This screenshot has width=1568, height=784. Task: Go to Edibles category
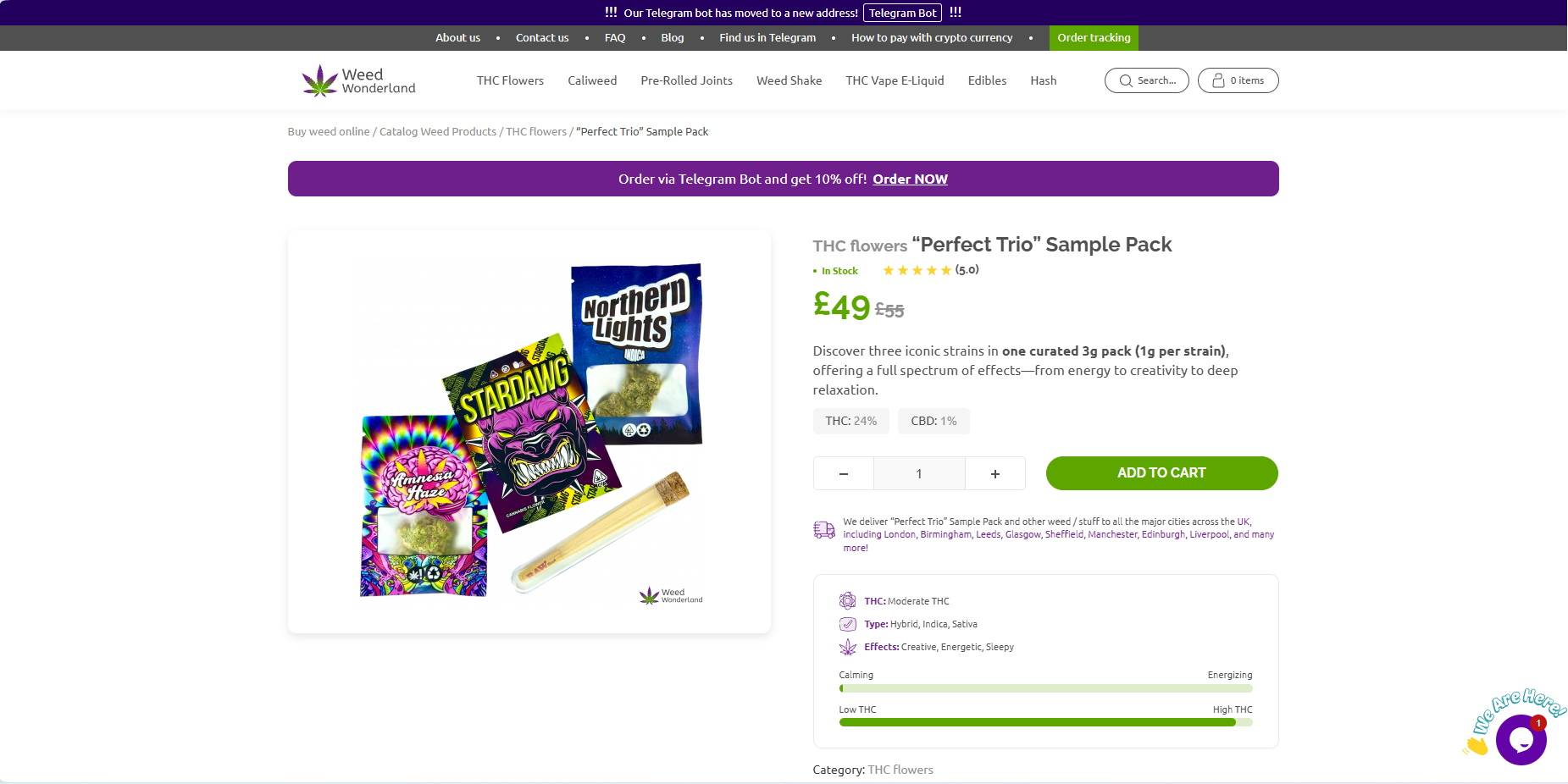point(987,80)
